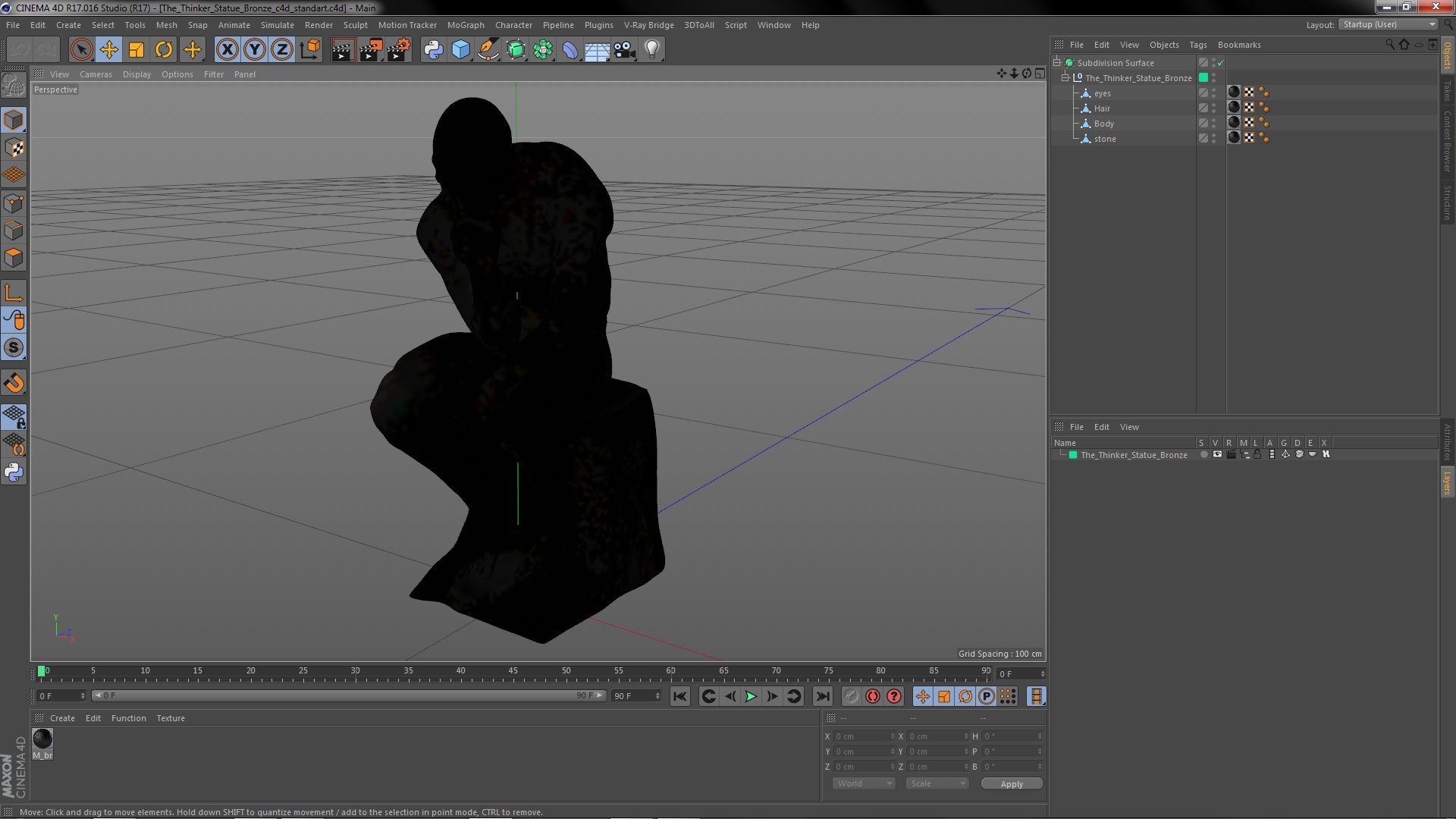Toggle layer lock icon for The_Thinker_Statue_Bronze
Image resolution: width=1456 pixels, height=819 pixels.
pos(1257,454)
